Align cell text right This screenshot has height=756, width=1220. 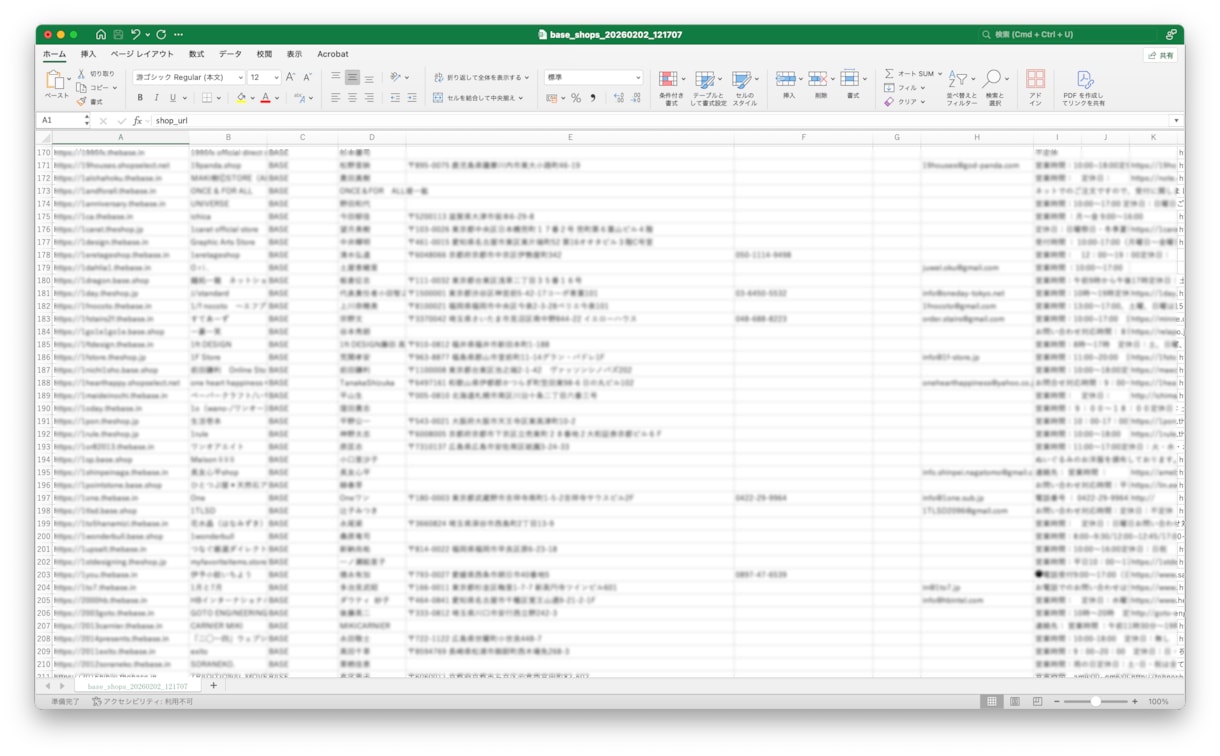tap(369, 98)
